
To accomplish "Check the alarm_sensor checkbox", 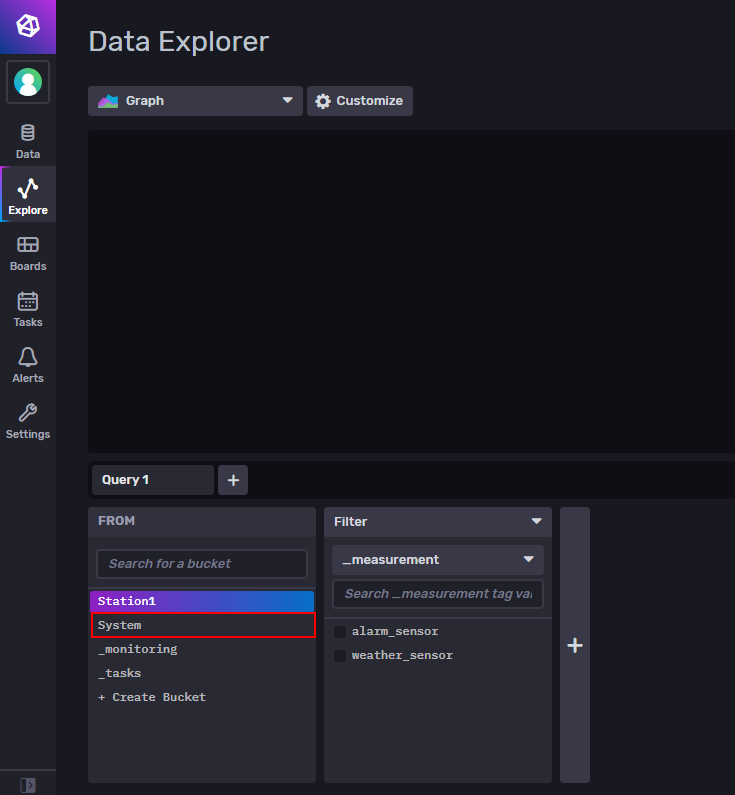I will pos(340,631).
